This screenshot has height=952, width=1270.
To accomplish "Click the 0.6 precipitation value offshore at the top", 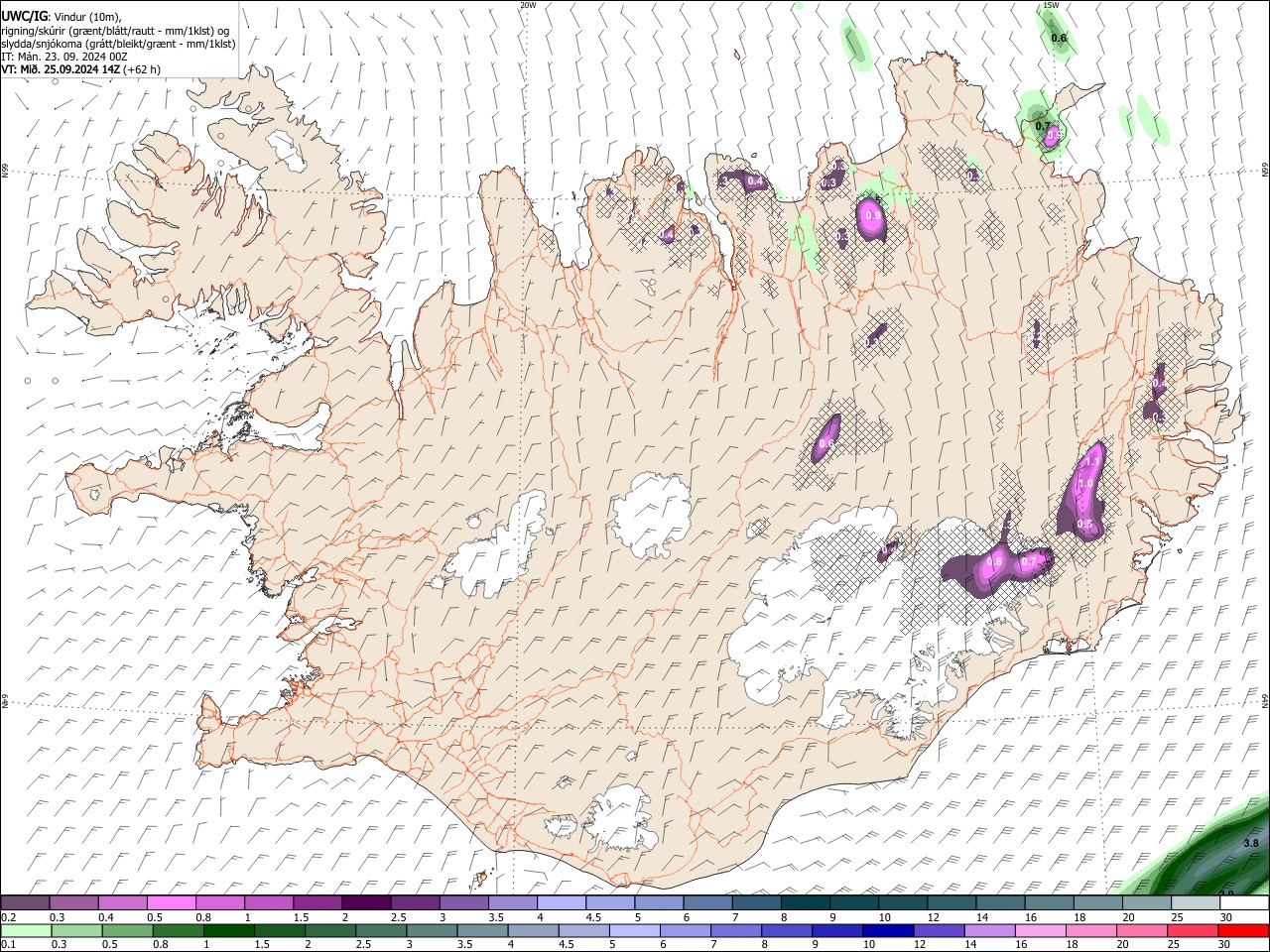I will [1059, 39].
